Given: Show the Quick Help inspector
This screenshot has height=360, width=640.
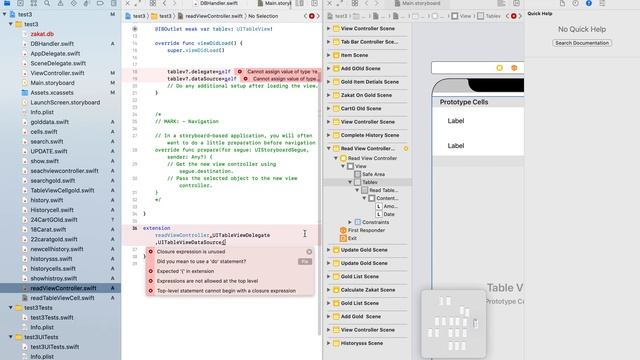Looking at the screenshot, I should click(589, 3).
